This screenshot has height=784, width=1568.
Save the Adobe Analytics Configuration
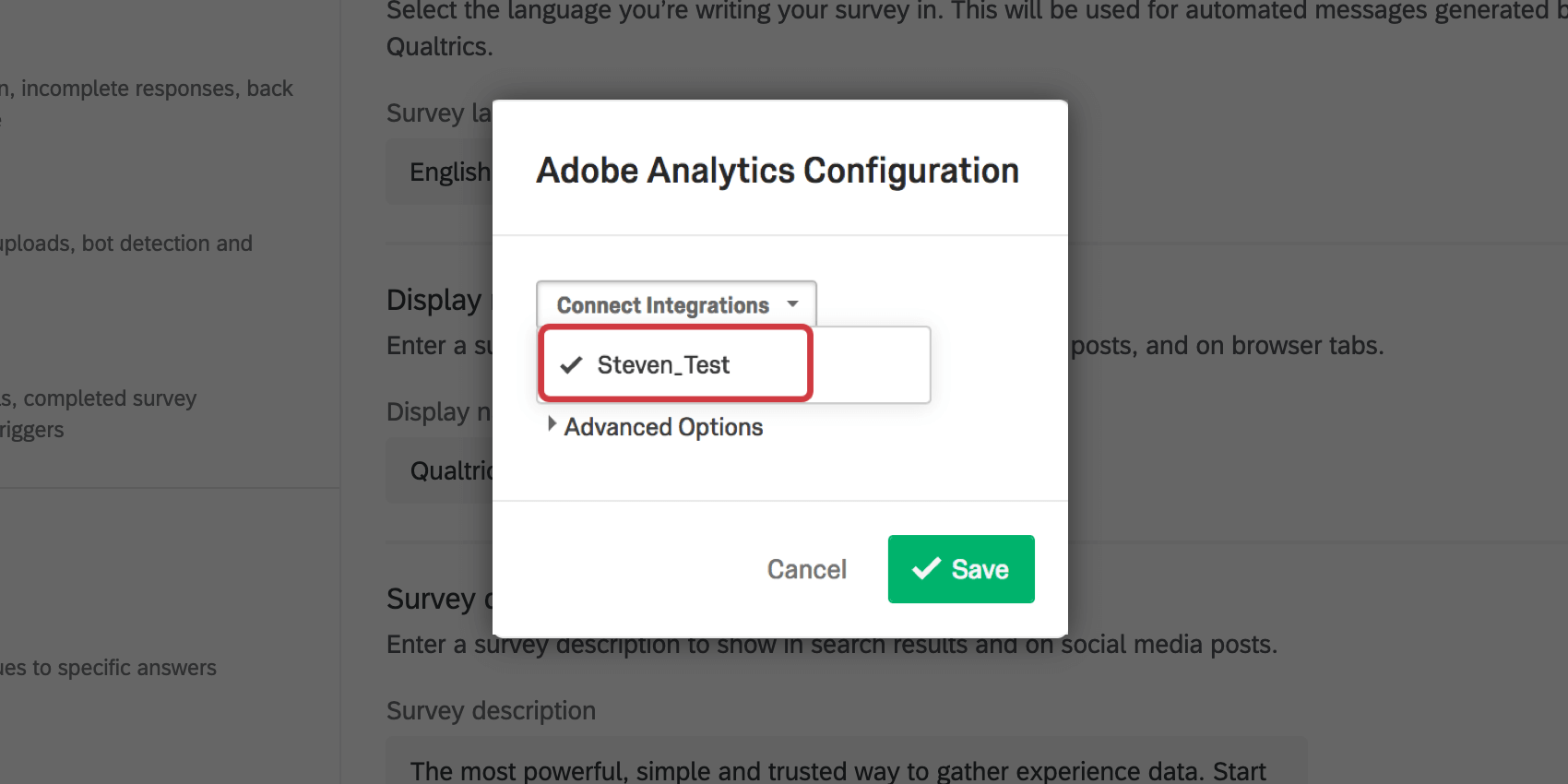click(960, 569)
